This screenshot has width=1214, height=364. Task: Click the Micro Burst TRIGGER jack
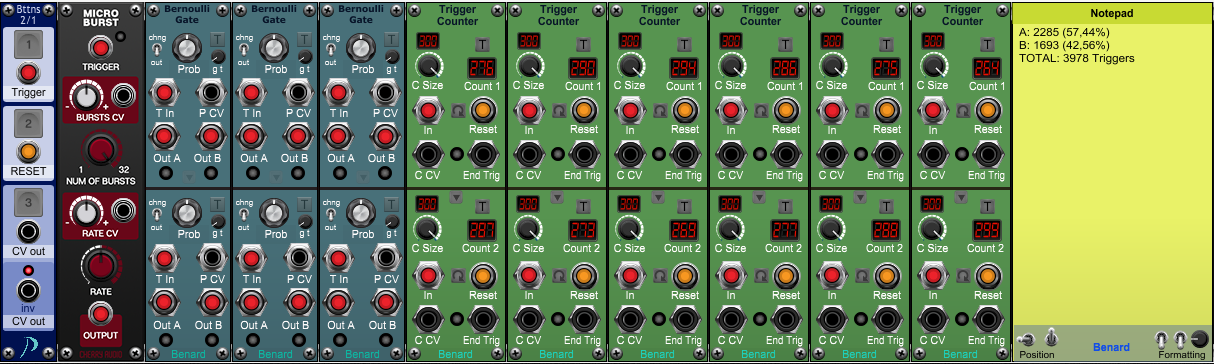click(98, 46)
